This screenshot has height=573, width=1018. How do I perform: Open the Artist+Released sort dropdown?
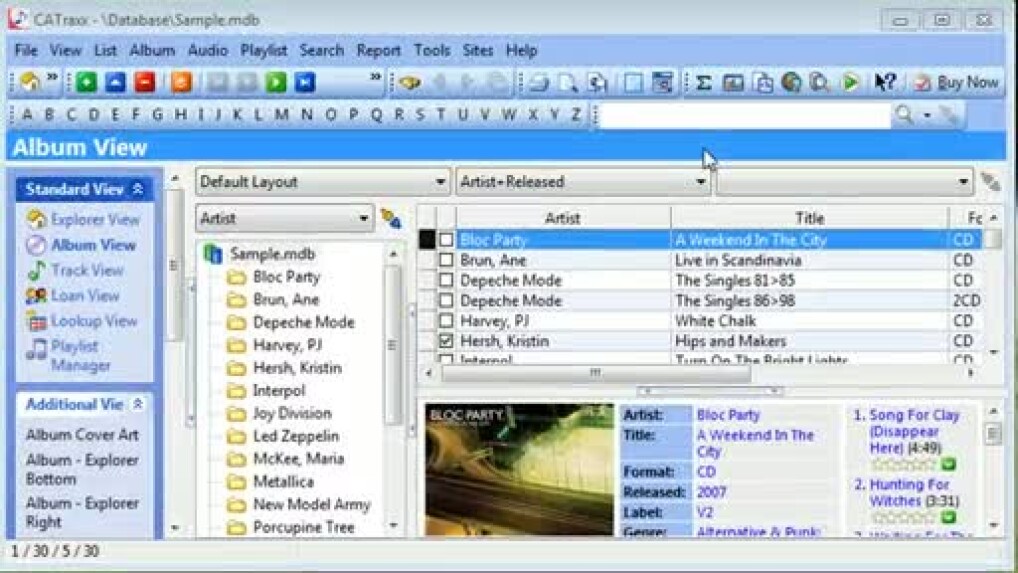click(x=582, y=182)
